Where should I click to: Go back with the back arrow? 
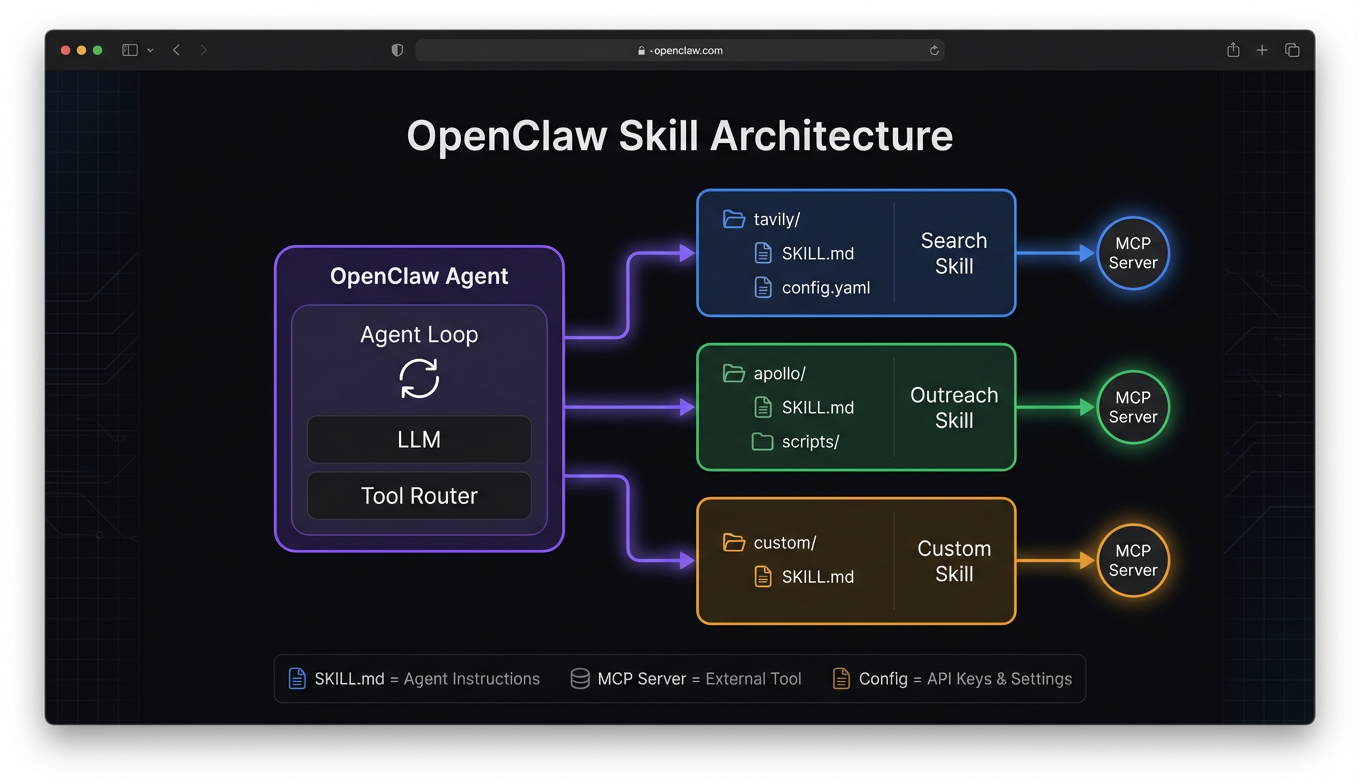click(x=177, y=50)
